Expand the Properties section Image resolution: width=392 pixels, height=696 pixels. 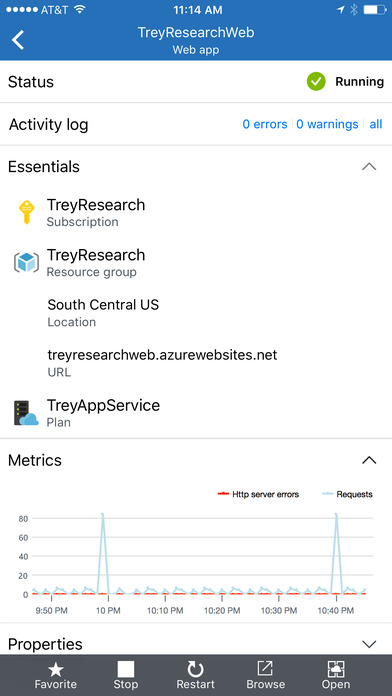click(x=369, y=644)
